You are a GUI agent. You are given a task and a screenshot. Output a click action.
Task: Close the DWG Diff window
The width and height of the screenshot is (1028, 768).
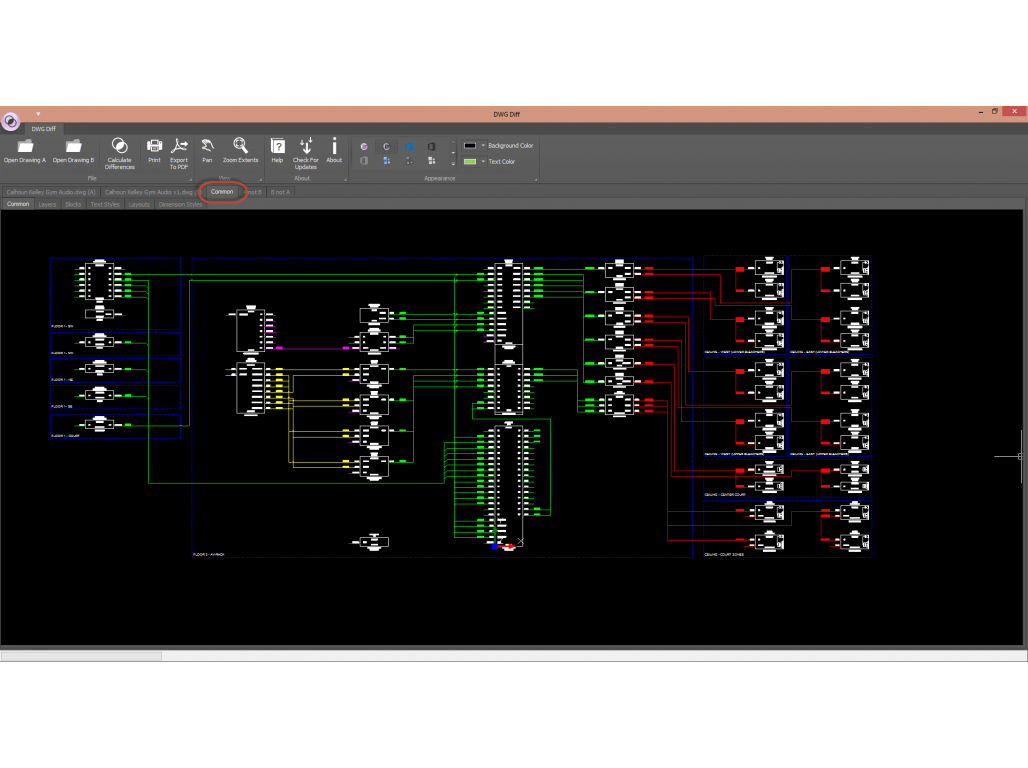click(x=1014, y=111)
